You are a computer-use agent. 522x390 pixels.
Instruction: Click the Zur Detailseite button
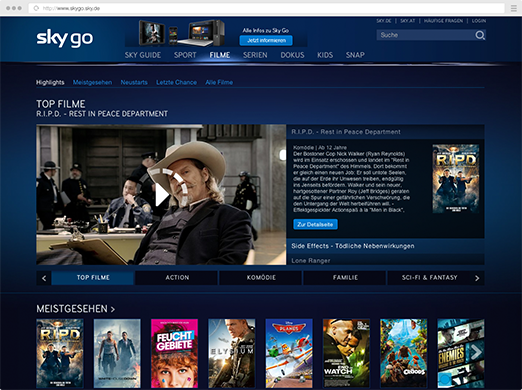point(315,224)
